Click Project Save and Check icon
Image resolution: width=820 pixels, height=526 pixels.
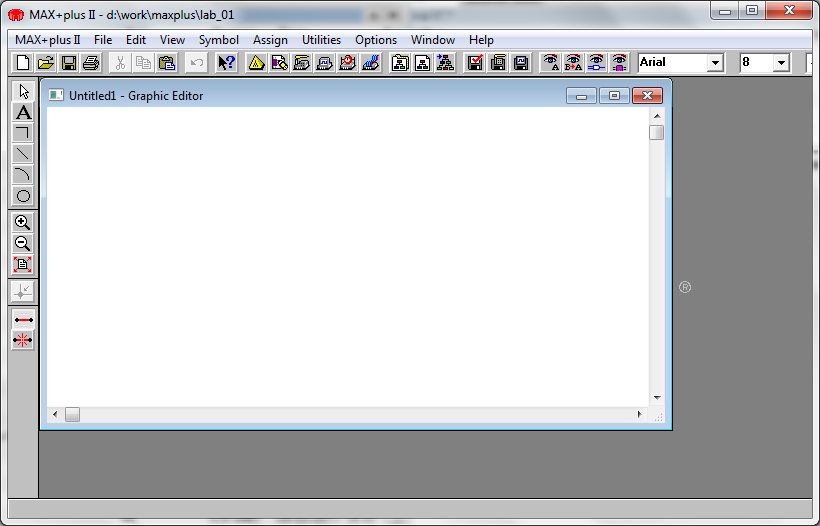pos(475,63)
